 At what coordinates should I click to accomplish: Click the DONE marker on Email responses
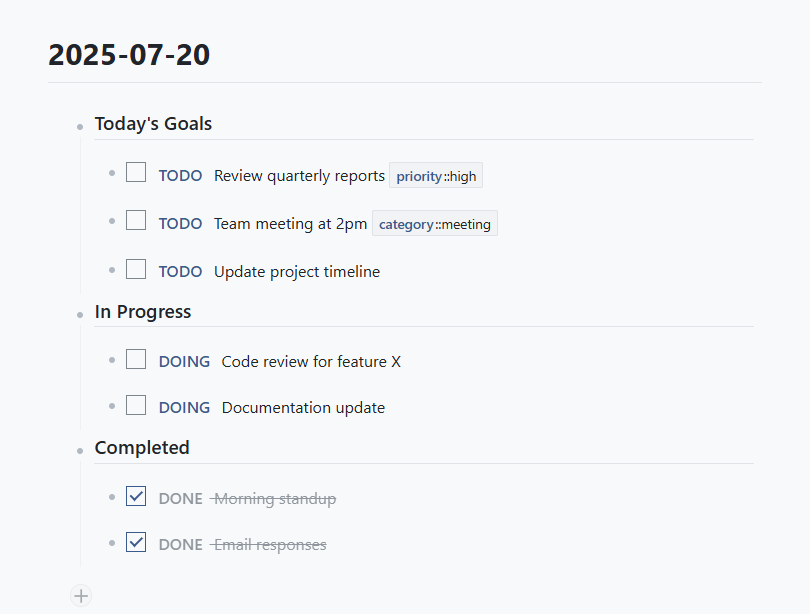(180, 545)
